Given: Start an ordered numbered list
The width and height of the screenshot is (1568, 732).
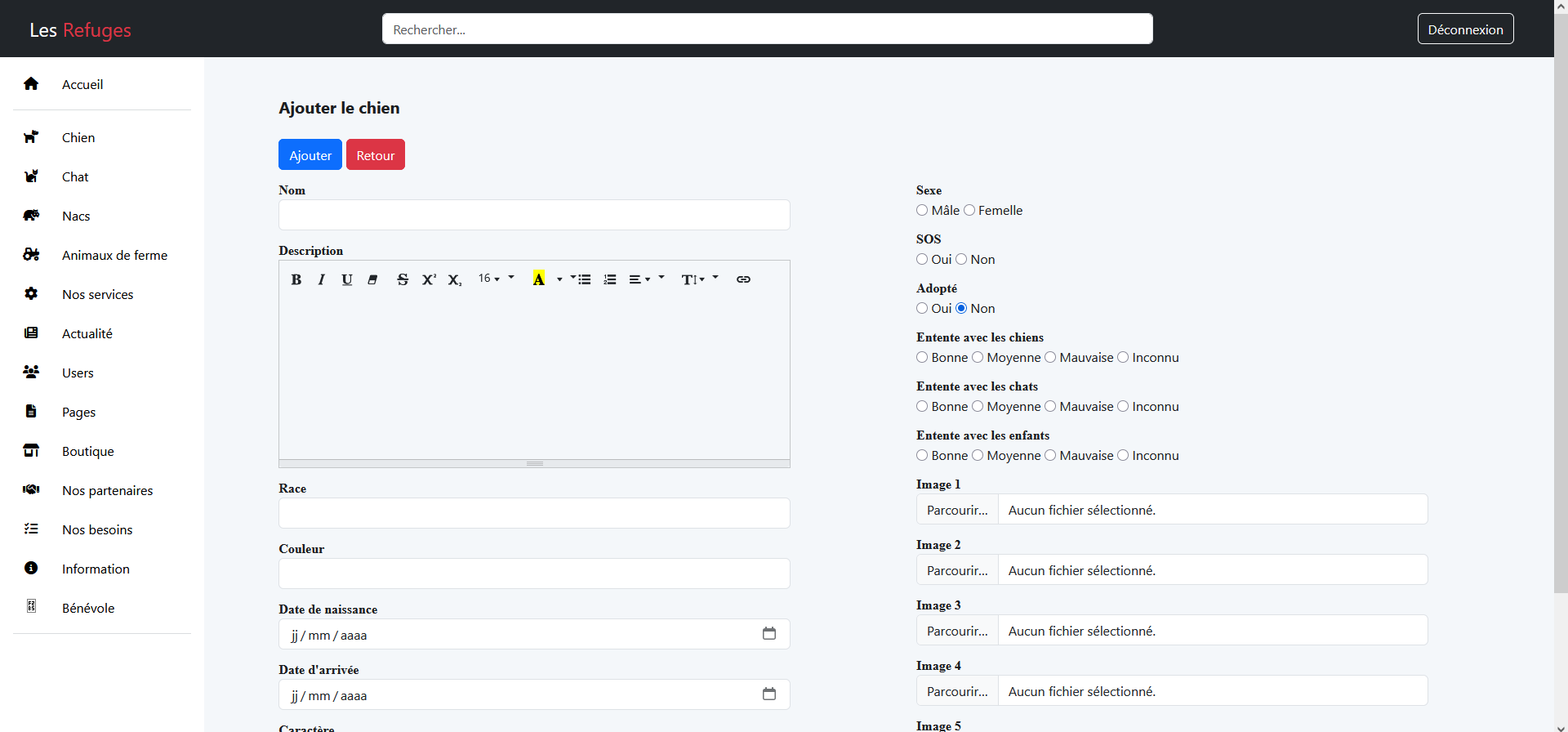Looking at the screenshot, I should coord(610,279).
